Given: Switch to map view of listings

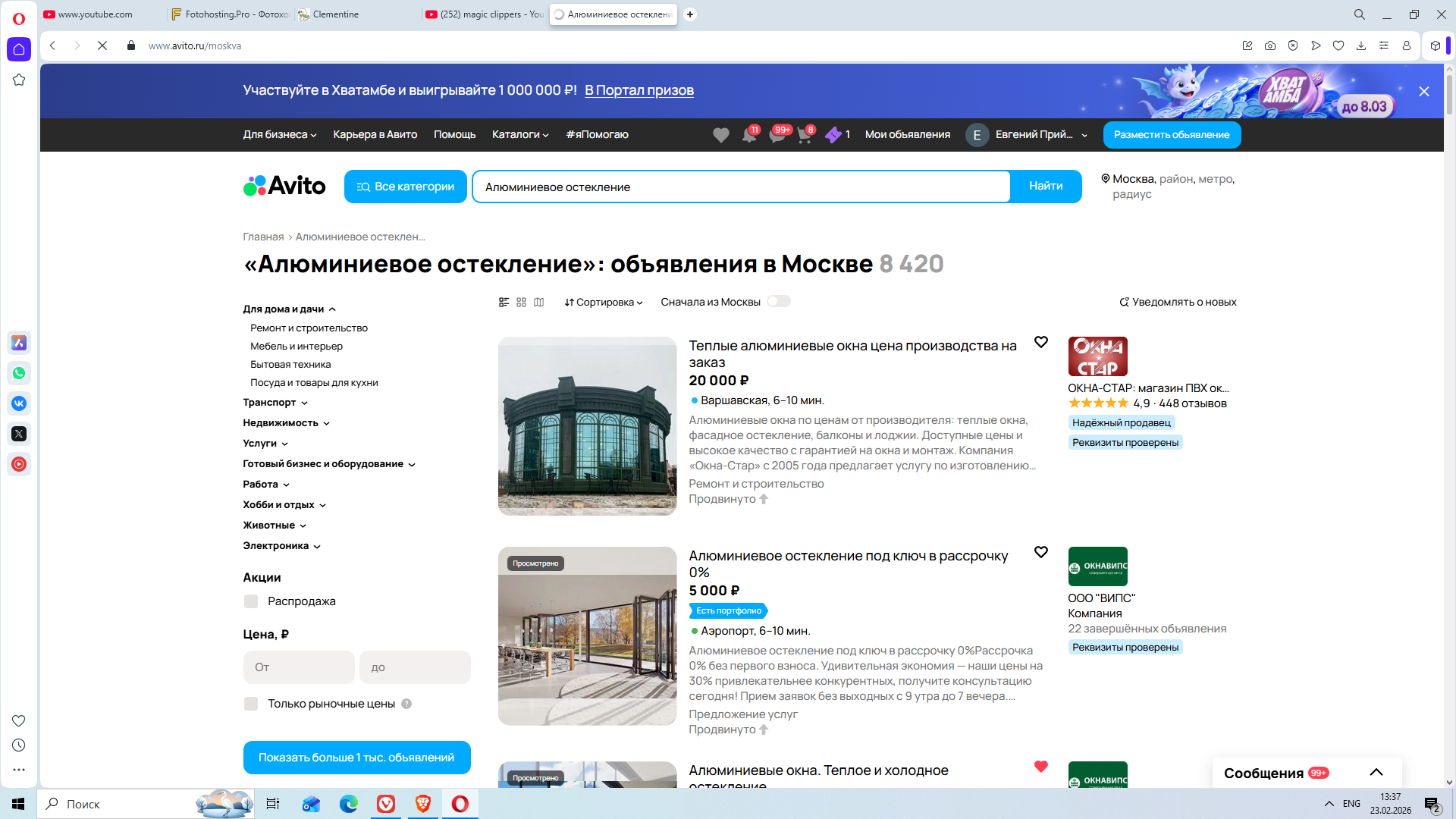Looking at the screenshot, I should (x=538, y=302).
